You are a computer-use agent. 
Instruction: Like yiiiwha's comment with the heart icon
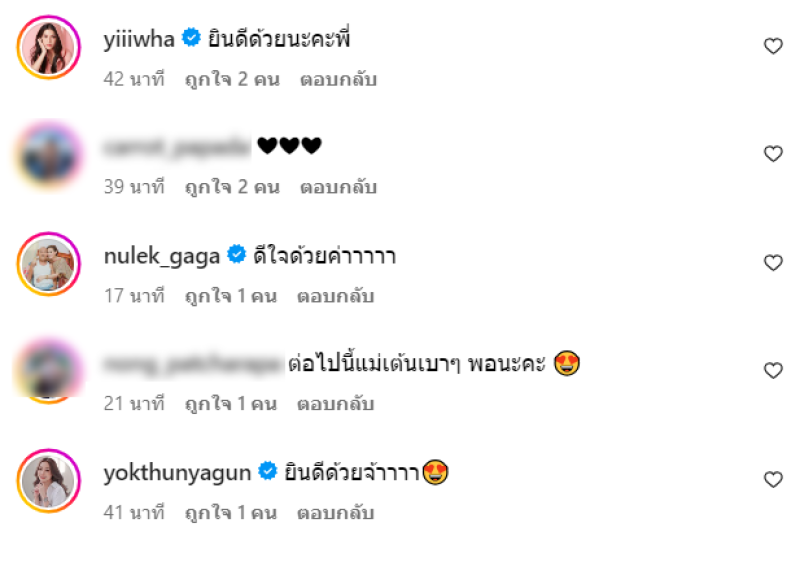[773, 46]
